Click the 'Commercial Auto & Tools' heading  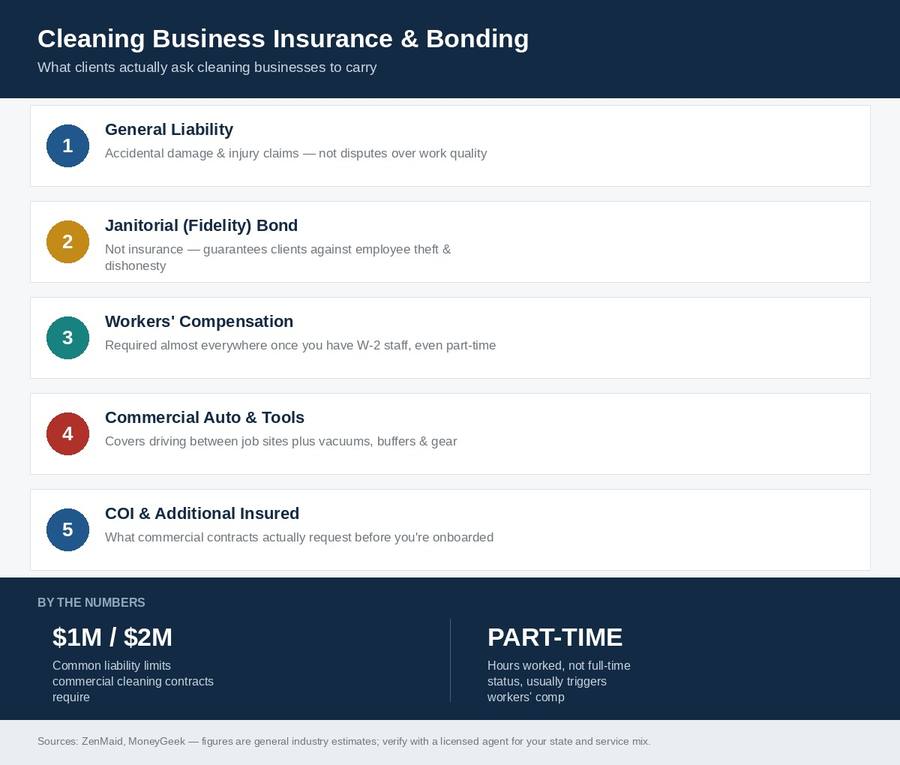click(x=204, y=417)
